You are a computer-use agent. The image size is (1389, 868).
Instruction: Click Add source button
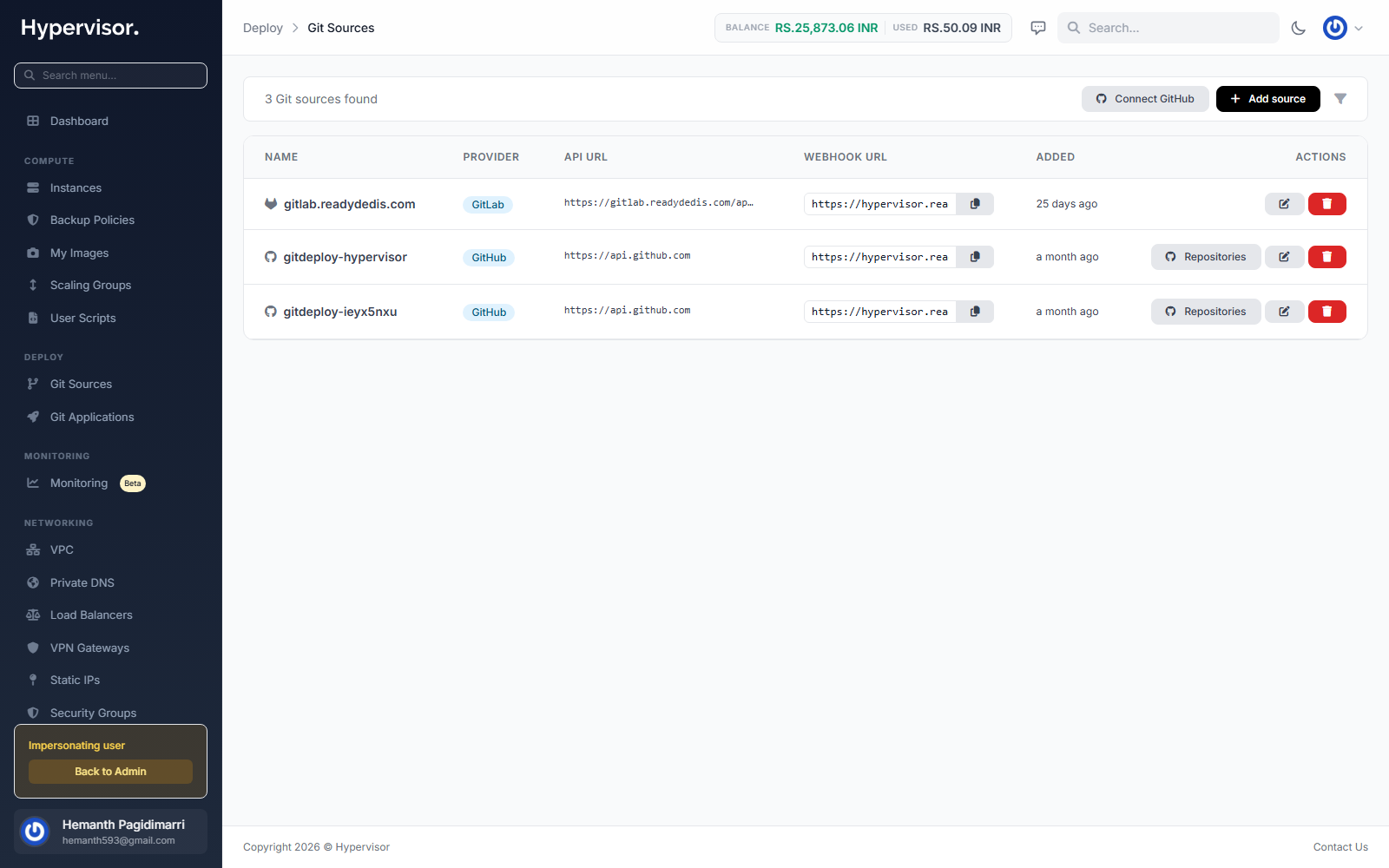pyautogui.click(x=1267, y=99)
